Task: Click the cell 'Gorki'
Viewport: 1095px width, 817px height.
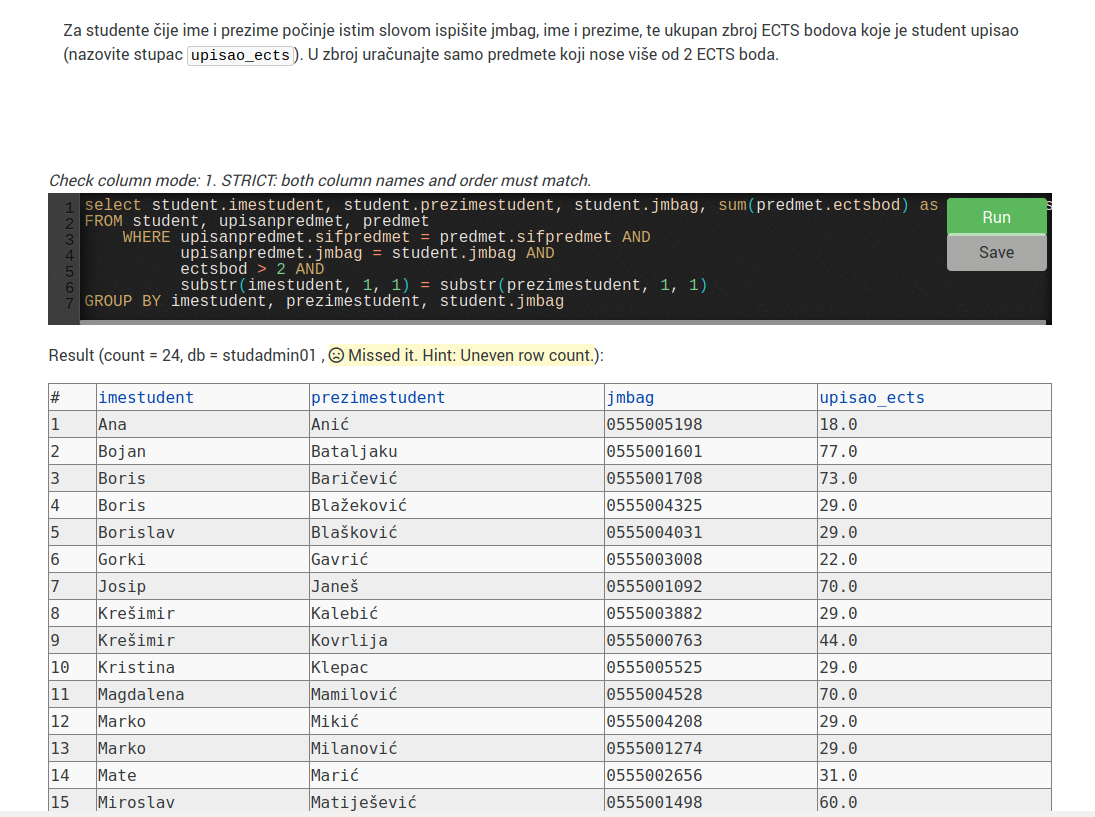Action: [203, 559]
